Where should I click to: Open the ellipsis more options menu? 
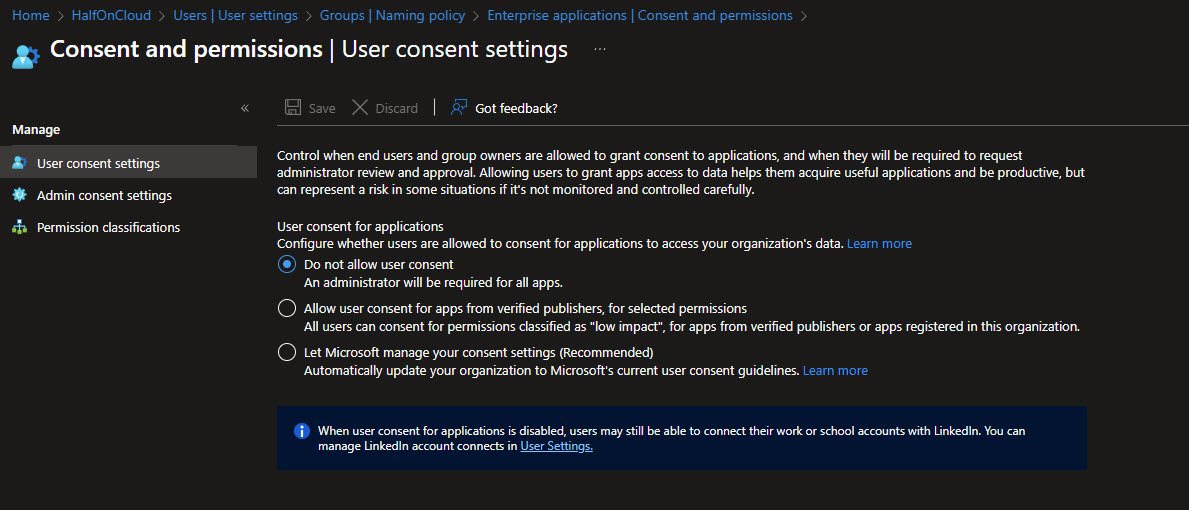(600, 49)
